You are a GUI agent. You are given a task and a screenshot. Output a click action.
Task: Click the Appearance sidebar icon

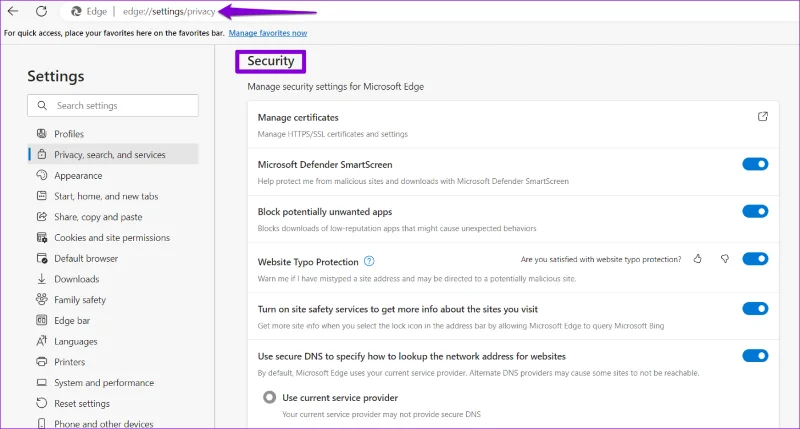tap(42, 175)
